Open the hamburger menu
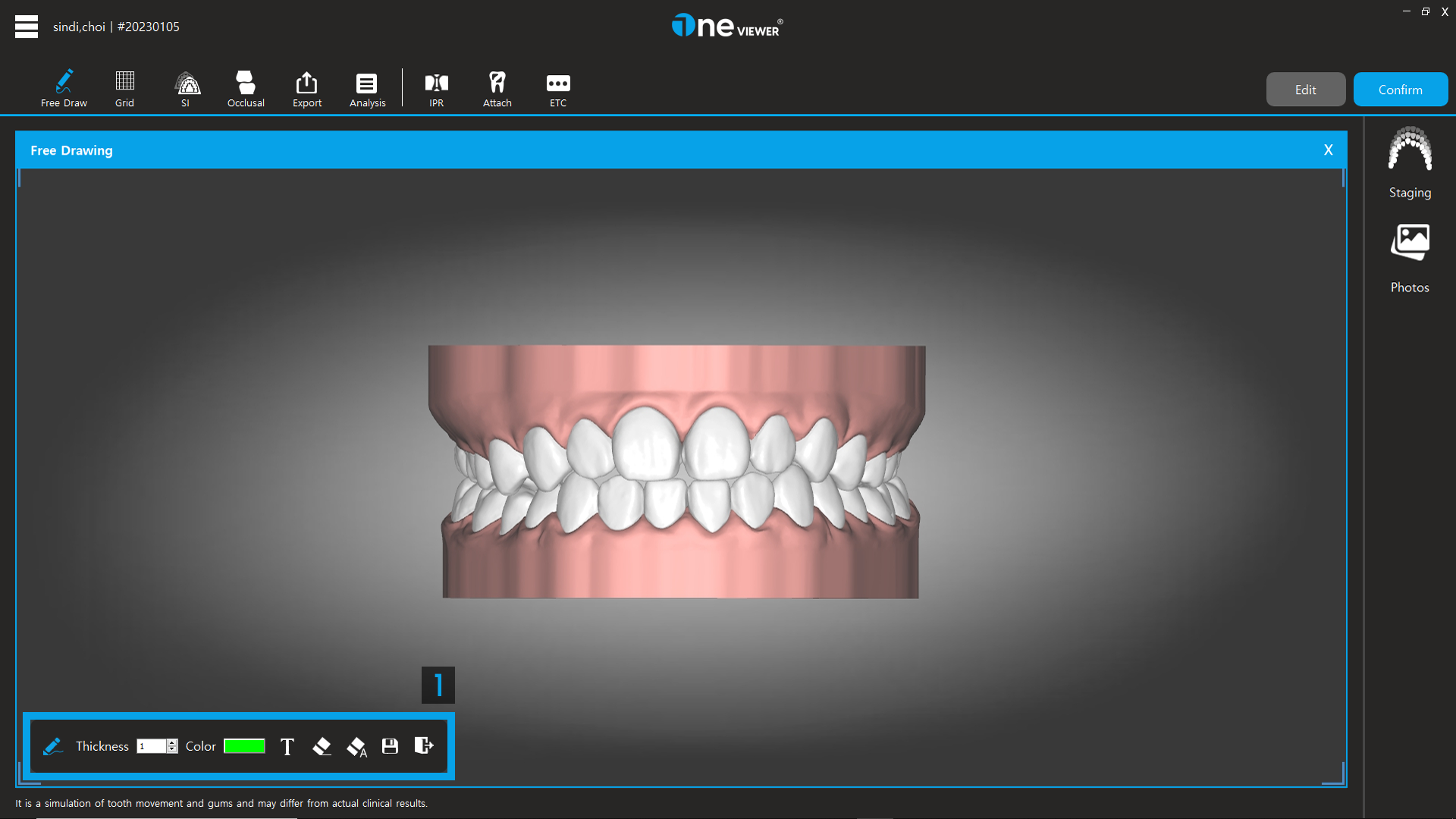 coord(27,26)
